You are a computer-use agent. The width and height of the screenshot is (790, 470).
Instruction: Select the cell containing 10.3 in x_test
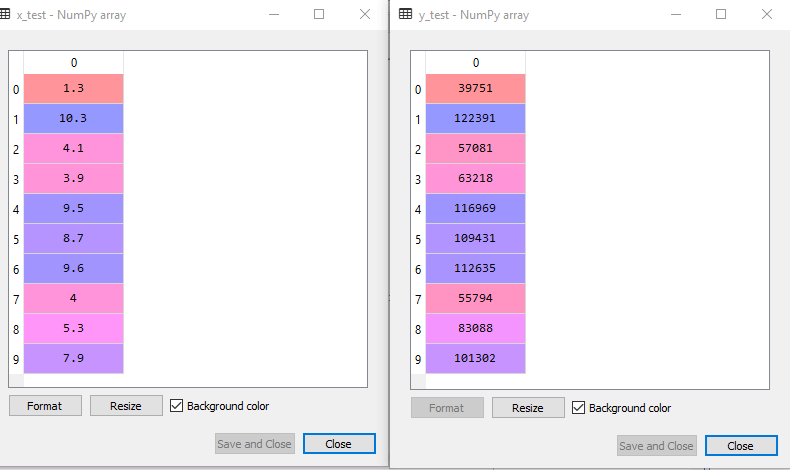pos(73,118)
